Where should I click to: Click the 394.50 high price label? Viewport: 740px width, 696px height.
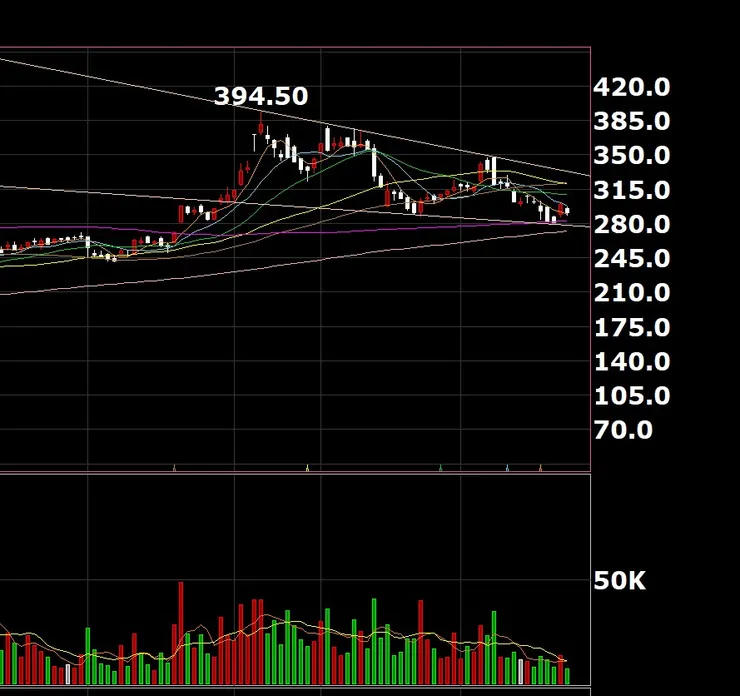tap(261, 96)
